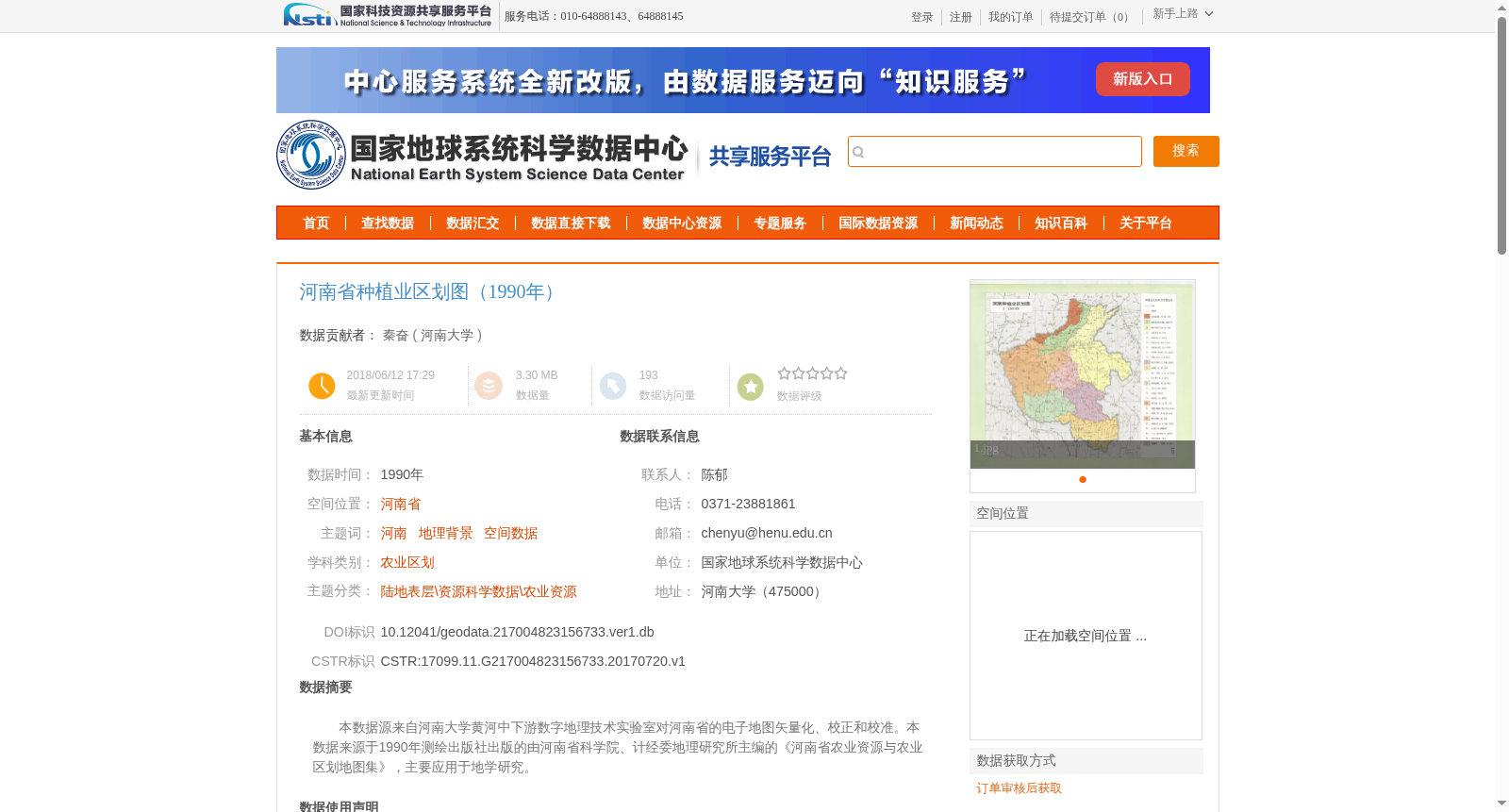This screenshot has height=812, width=1509.
Task: Select the orange carousel dot under map
Action: pyautogui.click(x=1083, y=479)
